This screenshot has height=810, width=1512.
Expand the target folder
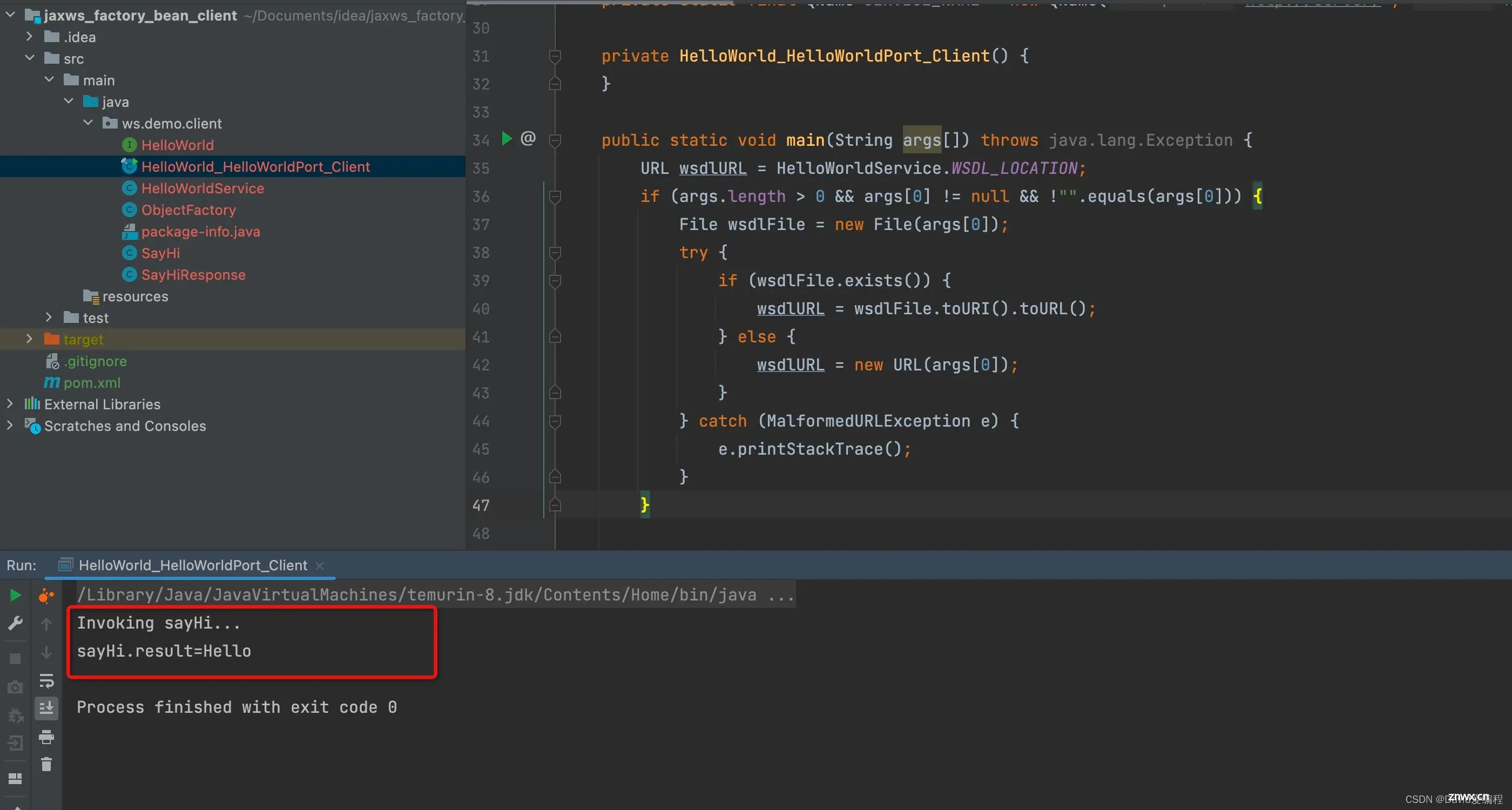pyautogui.click(x=29, y=339)
